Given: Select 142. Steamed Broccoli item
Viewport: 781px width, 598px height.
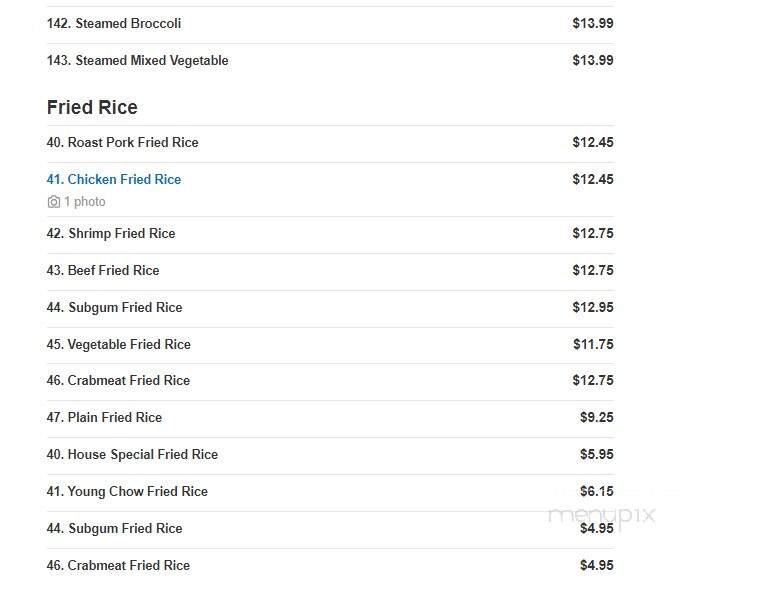Looking at the screenshot, I should pyautogui.click(x=330, y=25).
